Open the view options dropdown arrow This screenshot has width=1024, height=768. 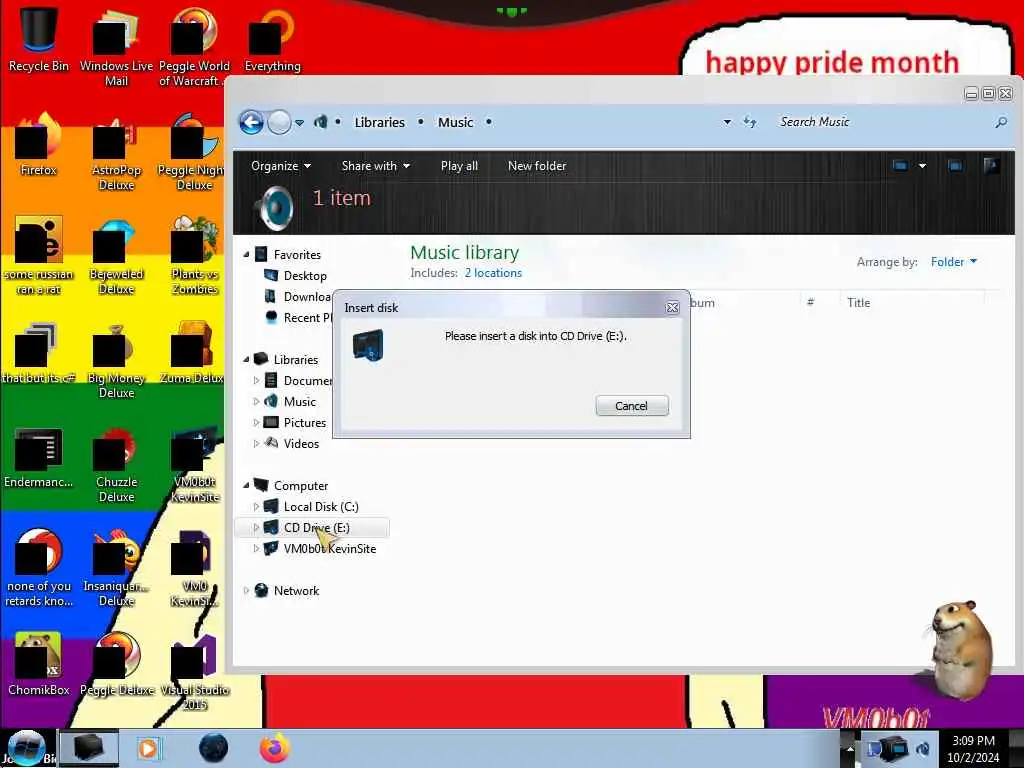922,166
